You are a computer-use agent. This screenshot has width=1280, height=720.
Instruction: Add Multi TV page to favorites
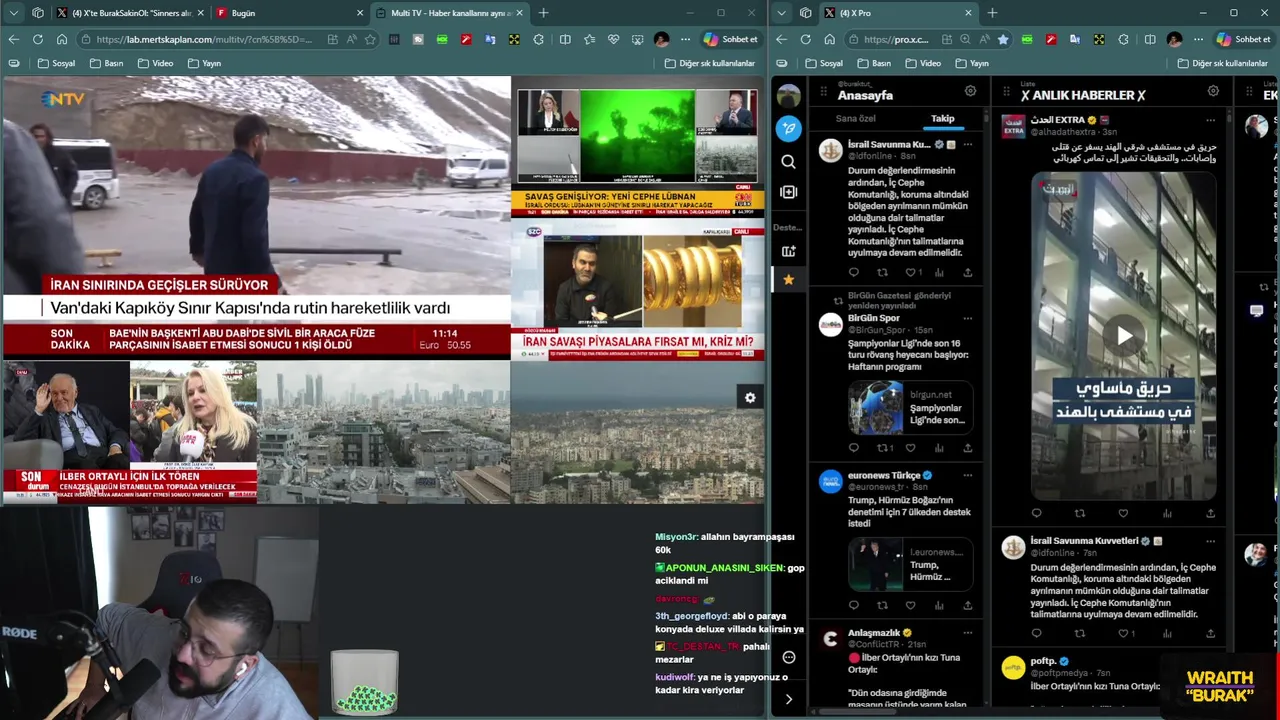pyautogui.click(x=370, y=39)
